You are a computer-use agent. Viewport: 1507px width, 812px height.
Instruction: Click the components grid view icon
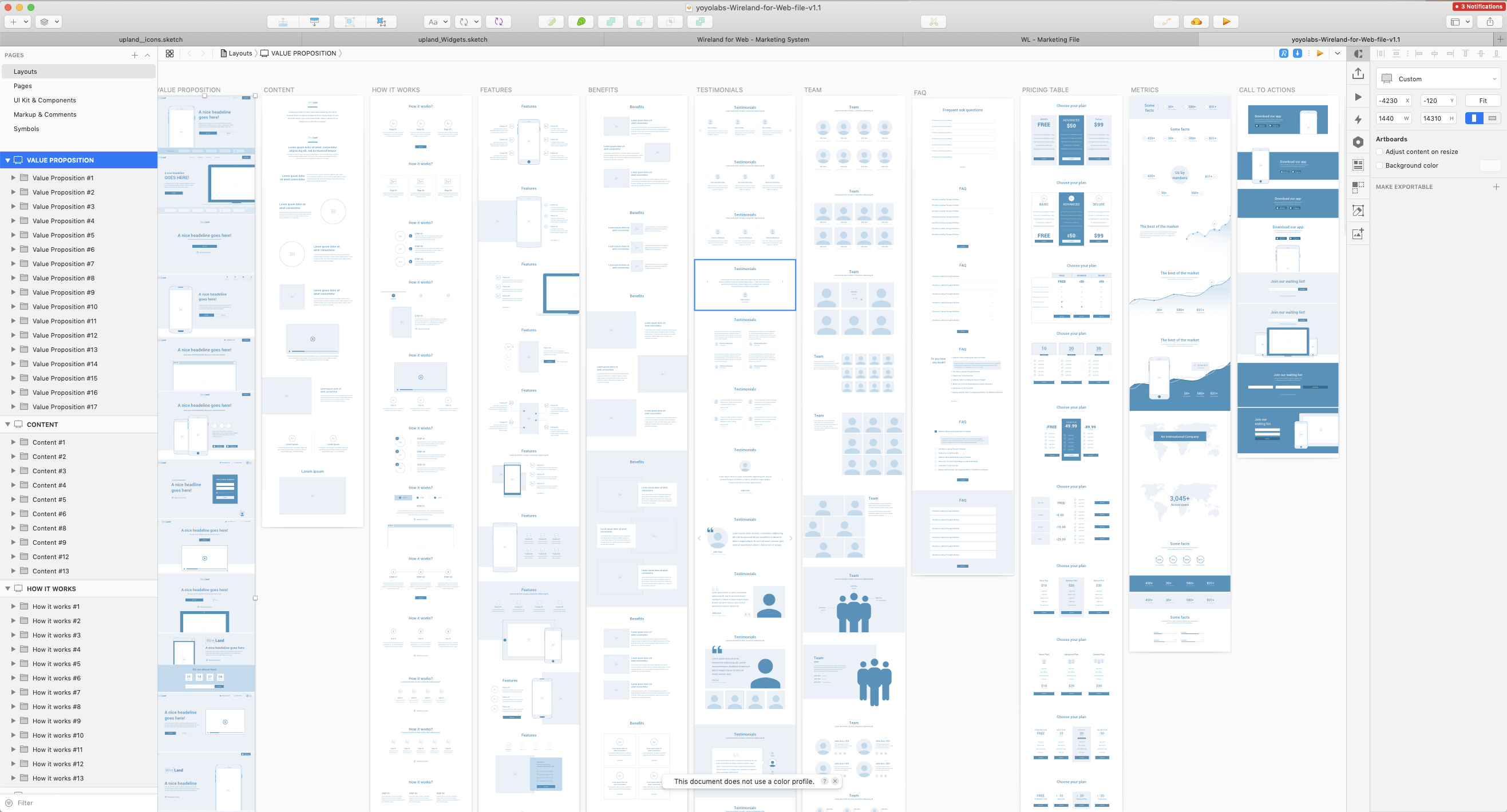point(169,53)
